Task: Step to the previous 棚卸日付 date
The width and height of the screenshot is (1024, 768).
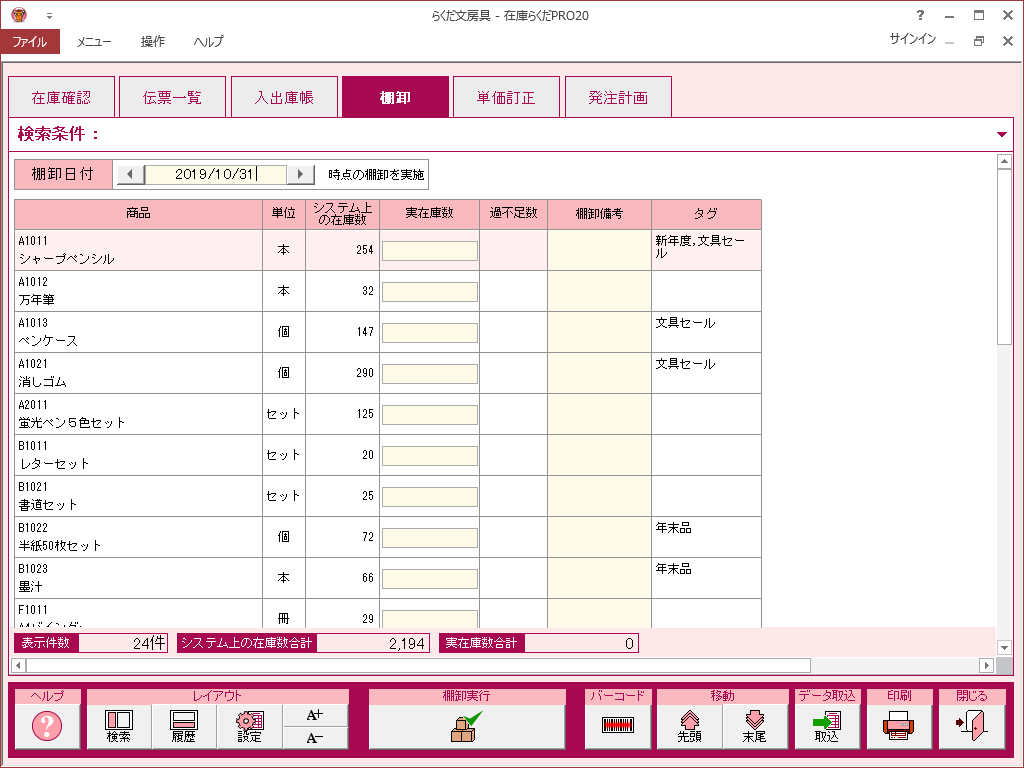Action: tap(129, 174)
